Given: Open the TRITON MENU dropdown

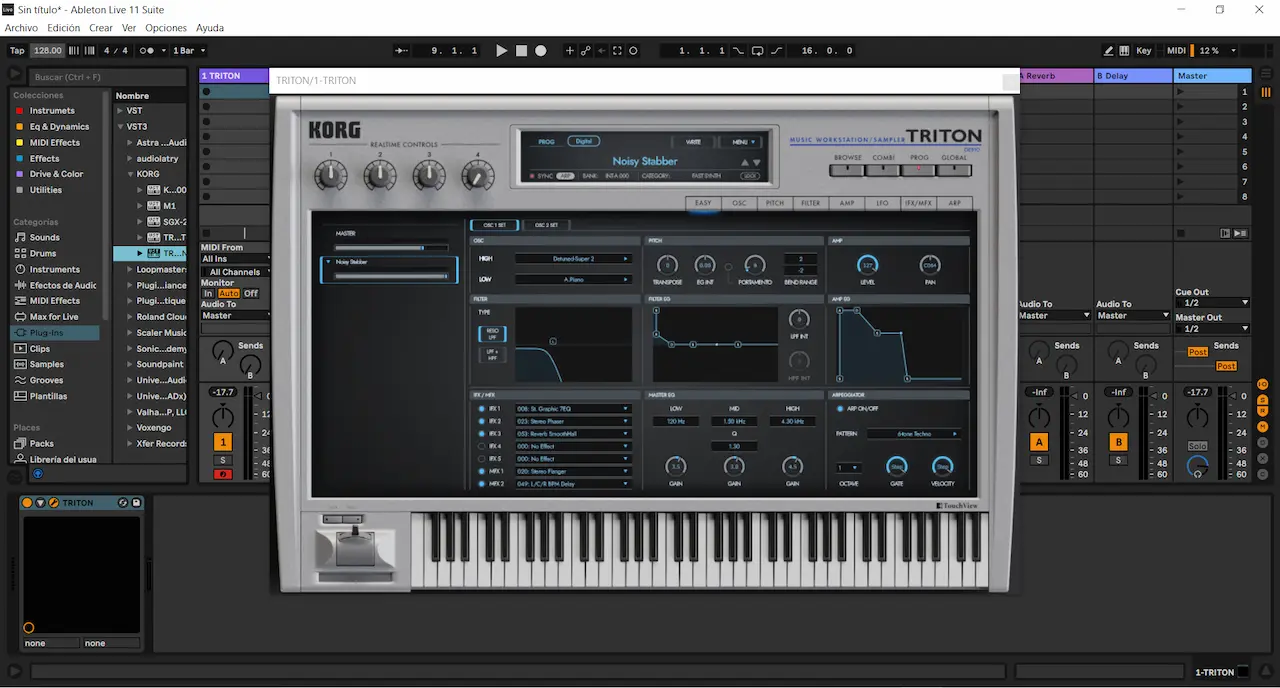Looking at the screenshot, I should pos(741,142).
